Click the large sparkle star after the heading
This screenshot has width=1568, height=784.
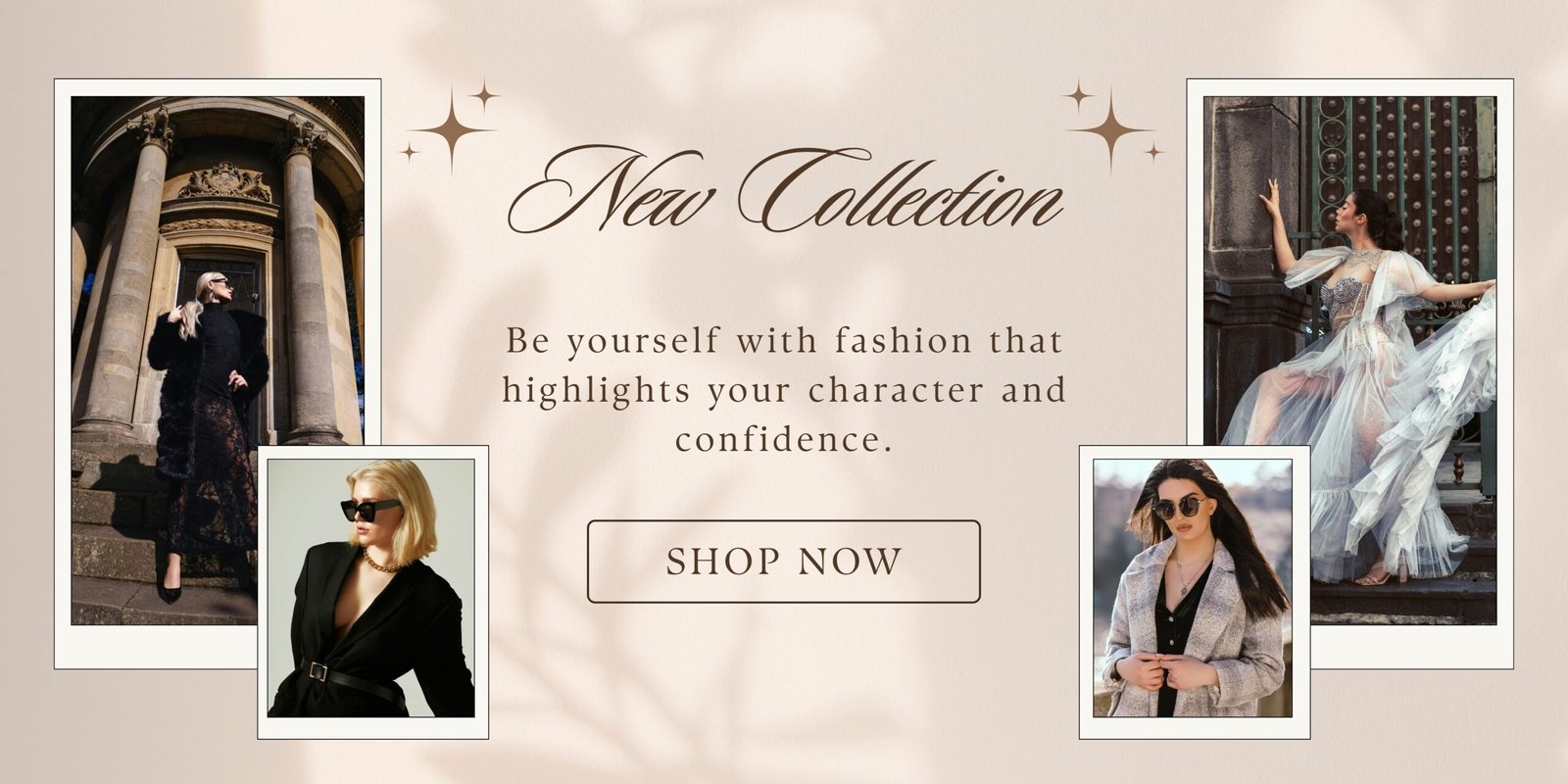1109,130
